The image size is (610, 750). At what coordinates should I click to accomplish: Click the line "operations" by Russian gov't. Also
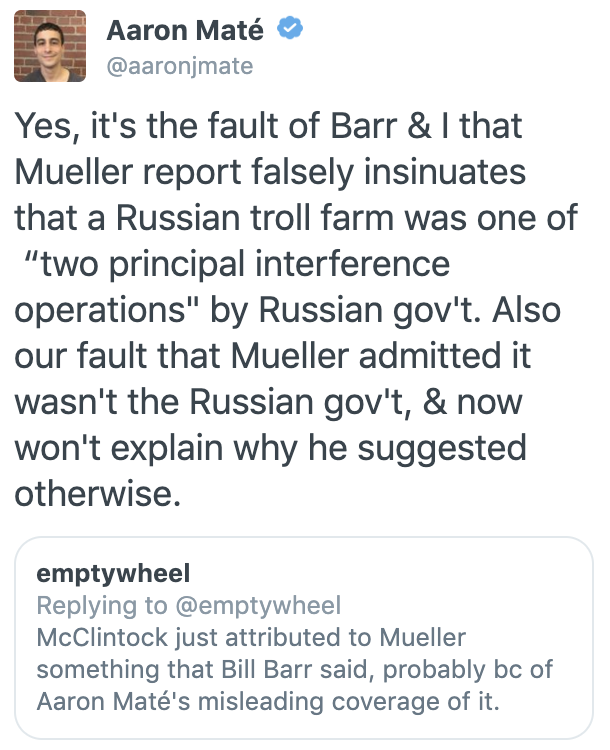coord(288,310)
